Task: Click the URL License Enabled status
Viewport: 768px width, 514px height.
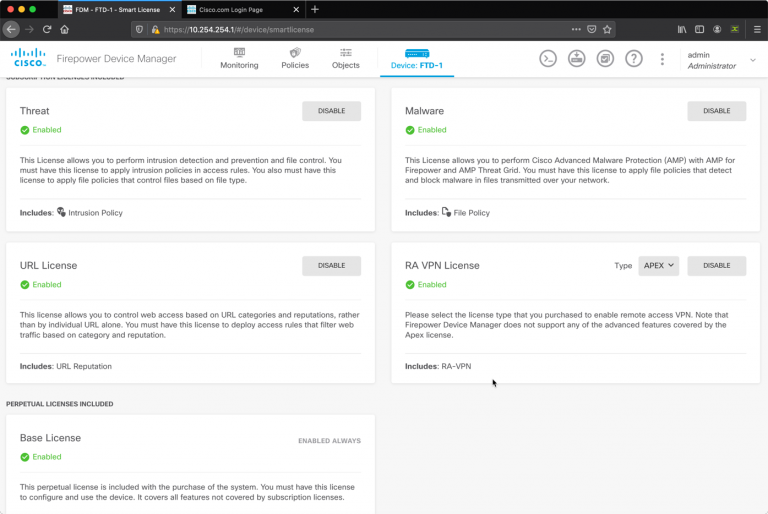Action: [x=41, y=285]
